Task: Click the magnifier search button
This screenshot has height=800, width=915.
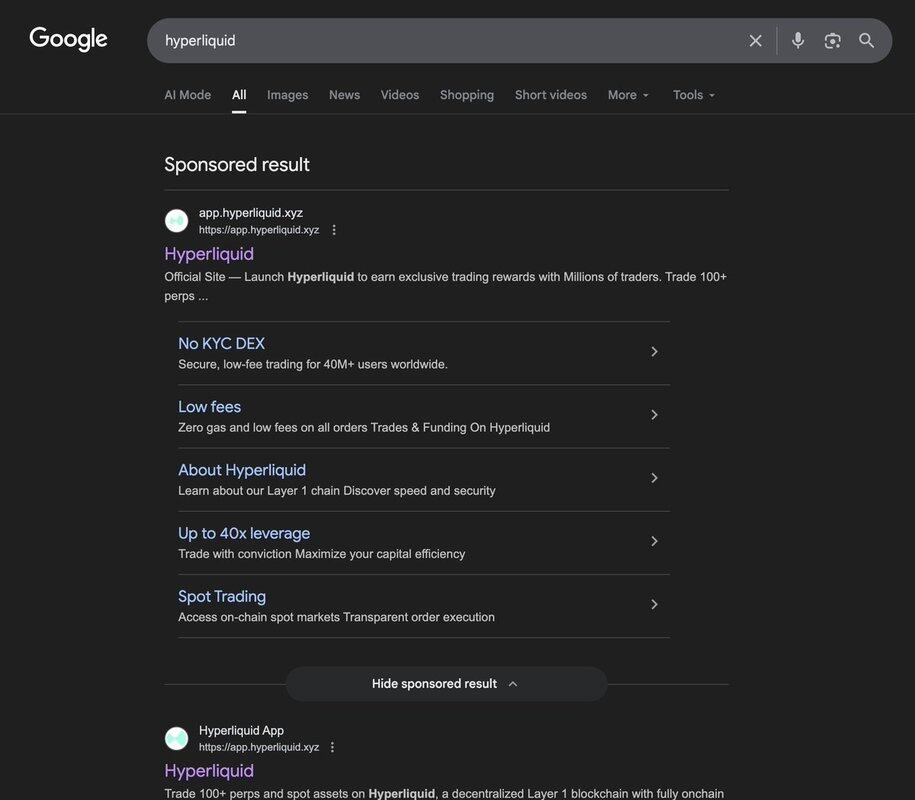Action: point(867,41)
